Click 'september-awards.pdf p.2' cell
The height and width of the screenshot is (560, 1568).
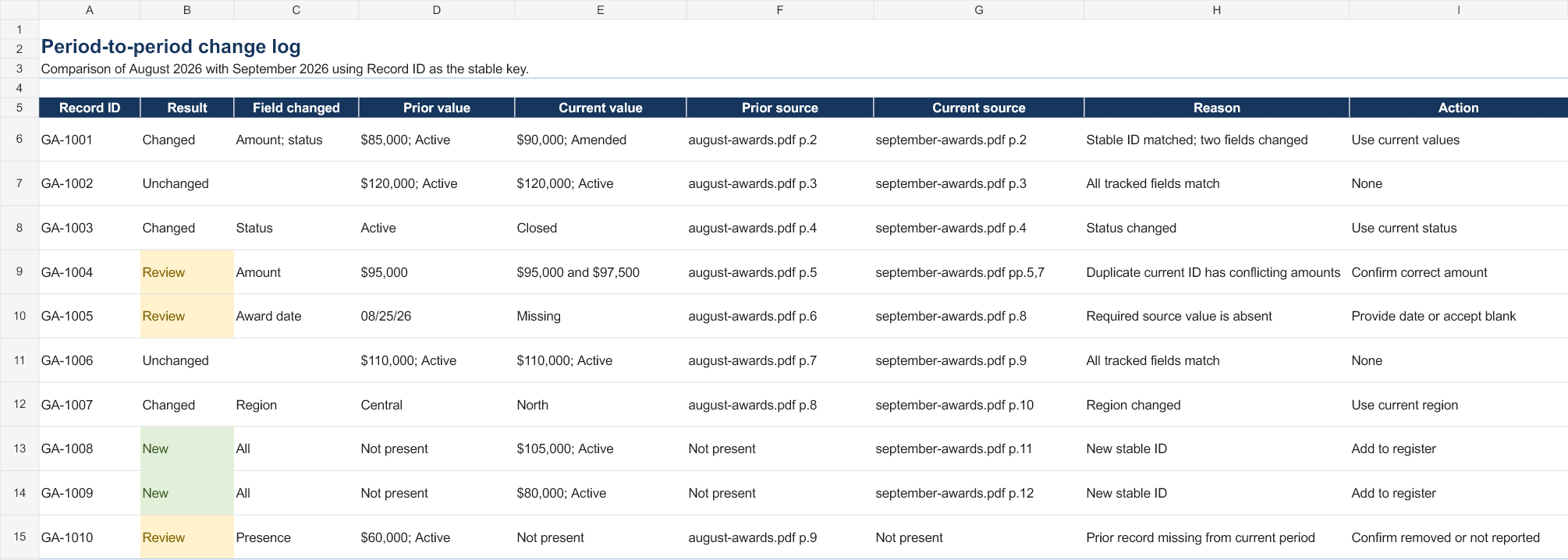(979, 140)
